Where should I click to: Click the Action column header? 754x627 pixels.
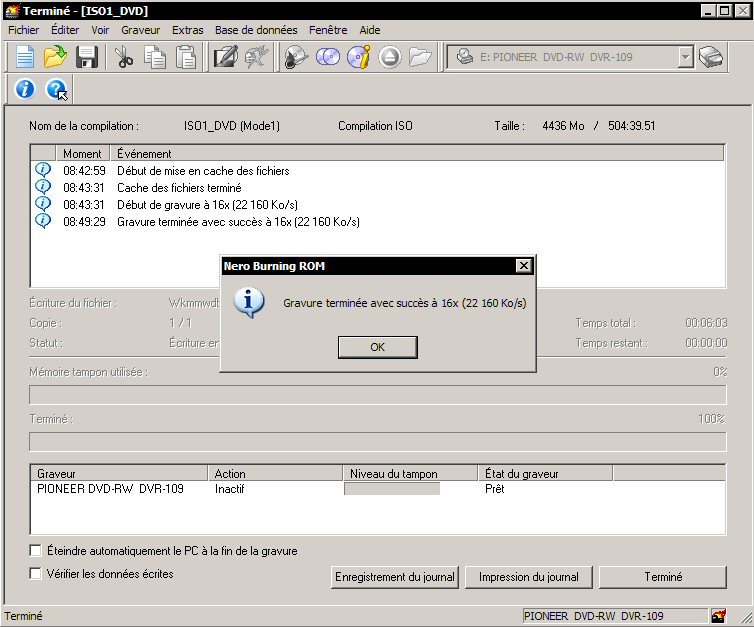click(x=276, y=473)
